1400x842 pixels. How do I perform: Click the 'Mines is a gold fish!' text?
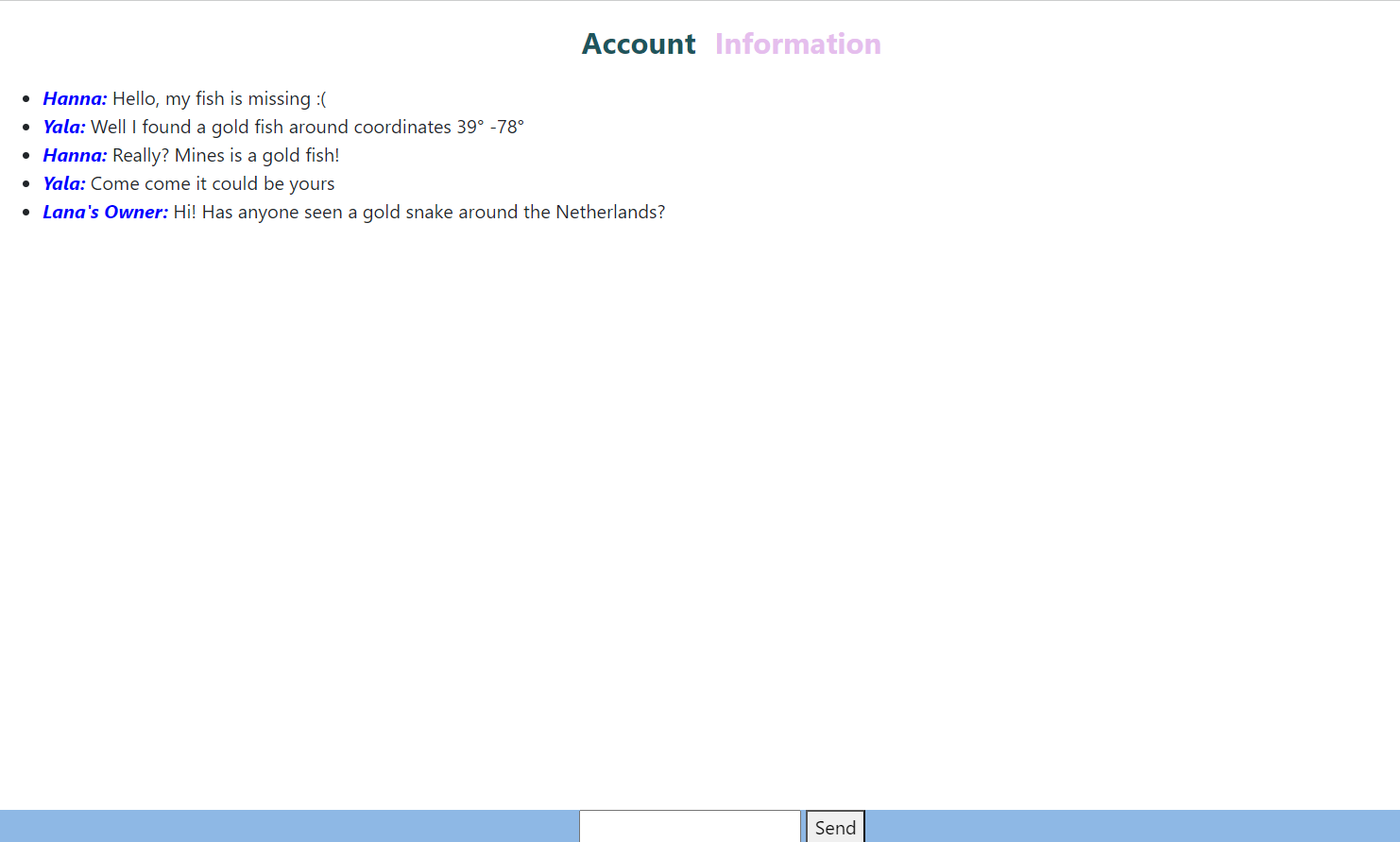click(x=256, y=156)
